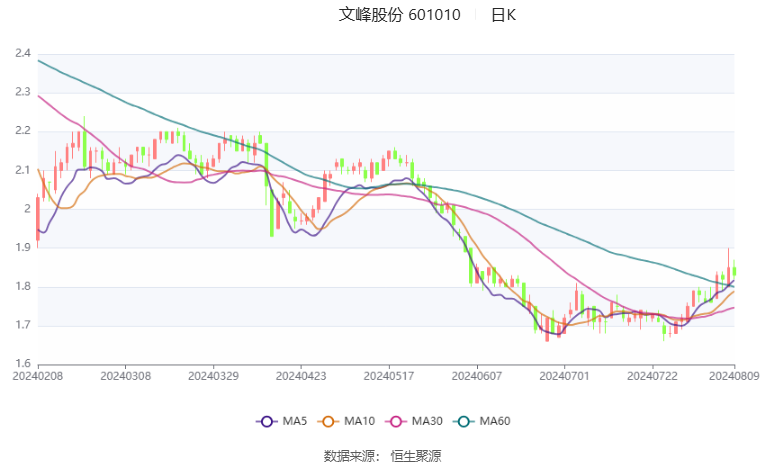Viewport: 765px width, 465px height.
Task: Click the 20240208 date axis label
Action: [38, 376]
